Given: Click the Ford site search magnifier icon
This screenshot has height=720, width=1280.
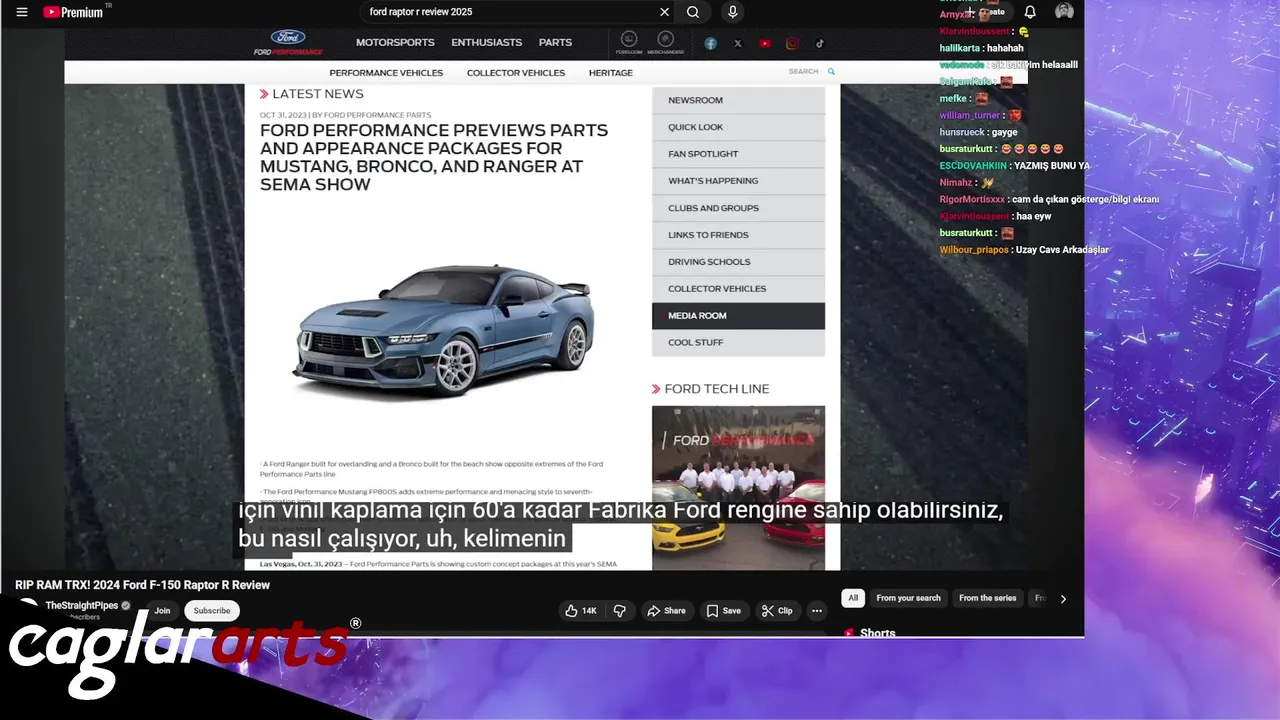Looking at the screenshot, I should pyautogui.click(x=831, y=72).
